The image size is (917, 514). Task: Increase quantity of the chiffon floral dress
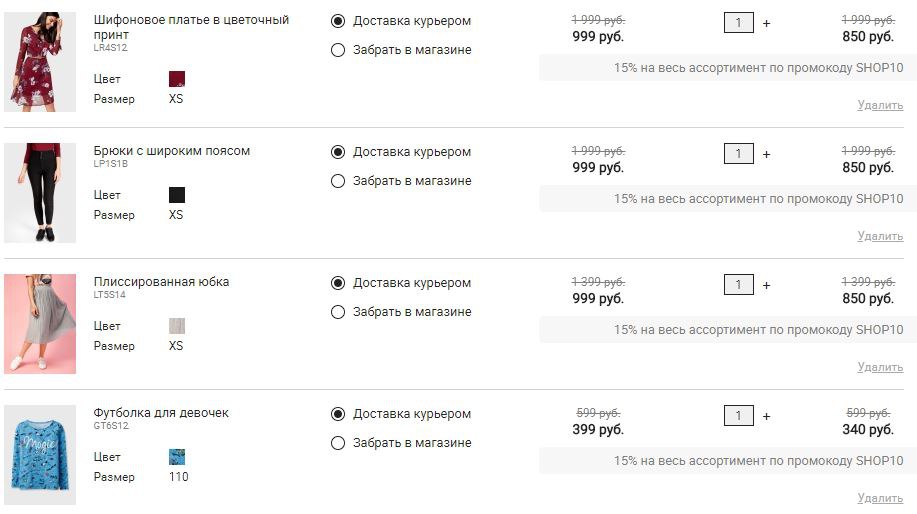[766, 23]
